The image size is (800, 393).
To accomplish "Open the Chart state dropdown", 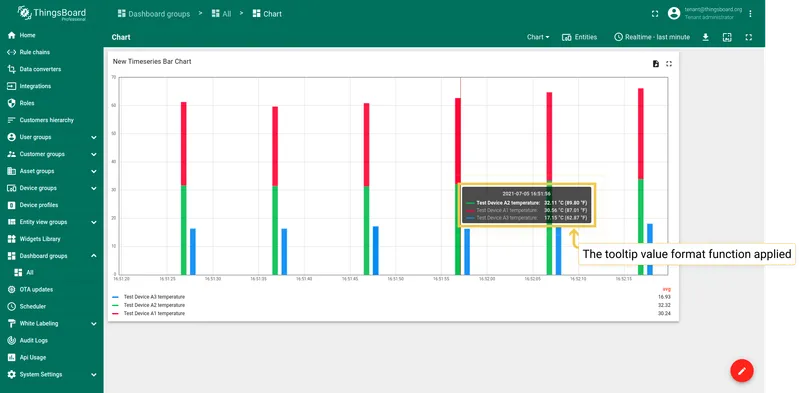I will click(x=538, y=37).
